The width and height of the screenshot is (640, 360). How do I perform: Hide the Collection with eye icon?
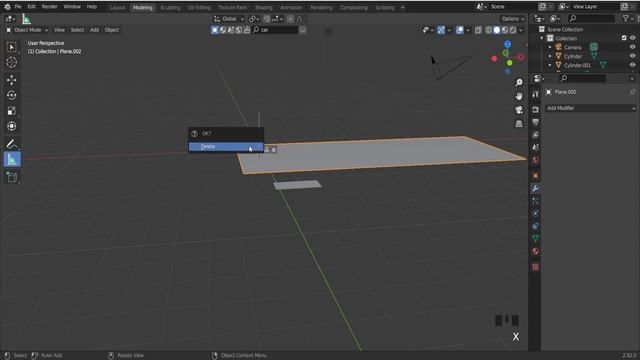tap(632, 38)
